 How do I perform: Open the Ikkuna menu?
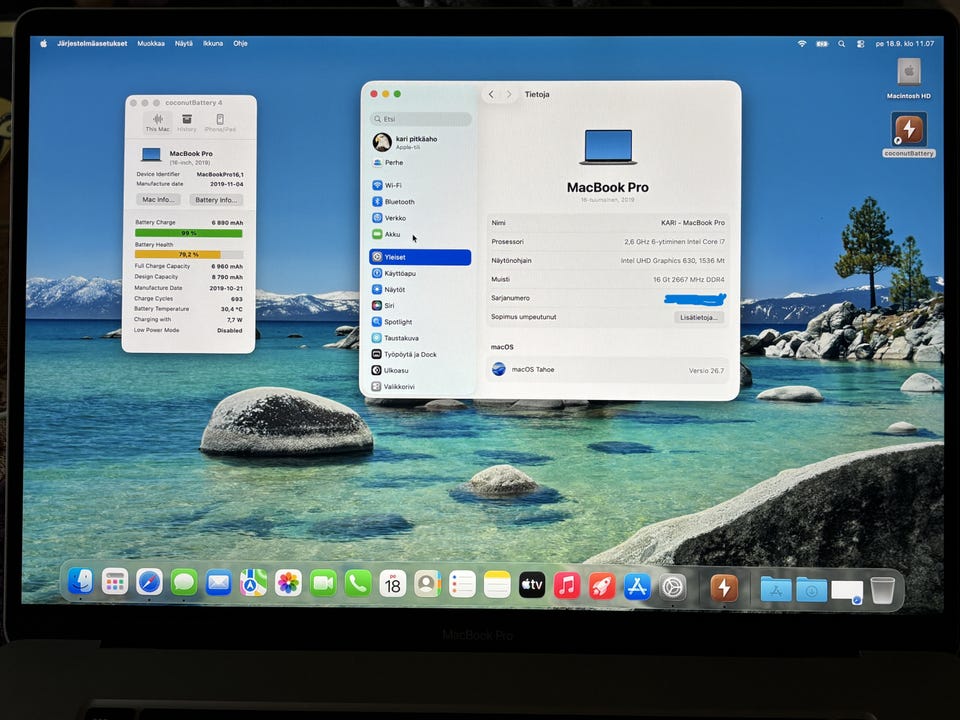pos(213,43)
